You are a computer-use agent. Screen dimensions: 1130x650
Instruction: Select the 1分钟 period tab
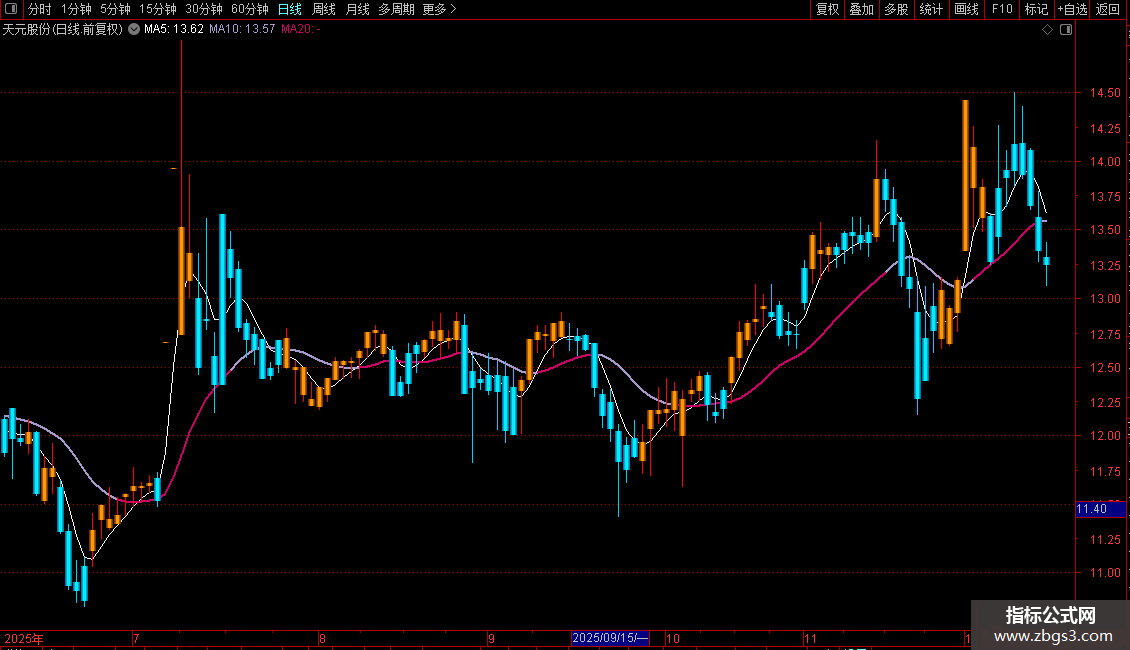(x=76, y=9)
